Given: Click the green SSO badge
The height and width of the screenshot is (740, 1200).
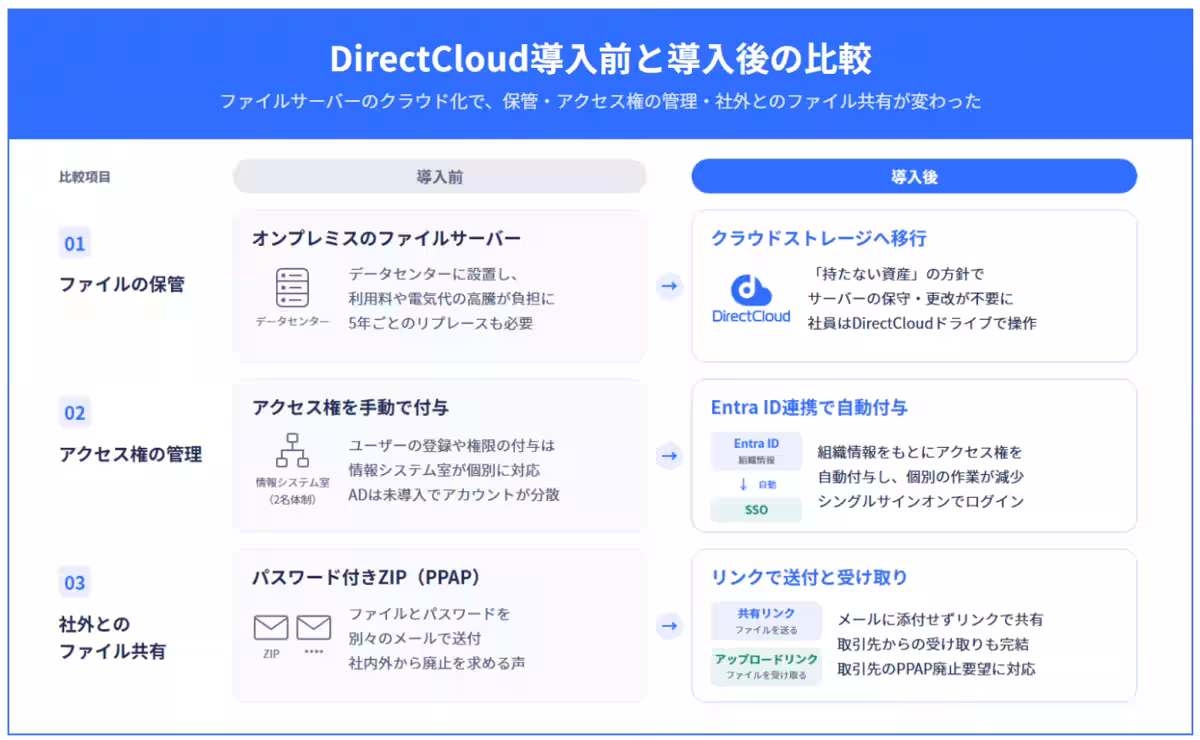Looking at the screenshot, I should [756, 510].
